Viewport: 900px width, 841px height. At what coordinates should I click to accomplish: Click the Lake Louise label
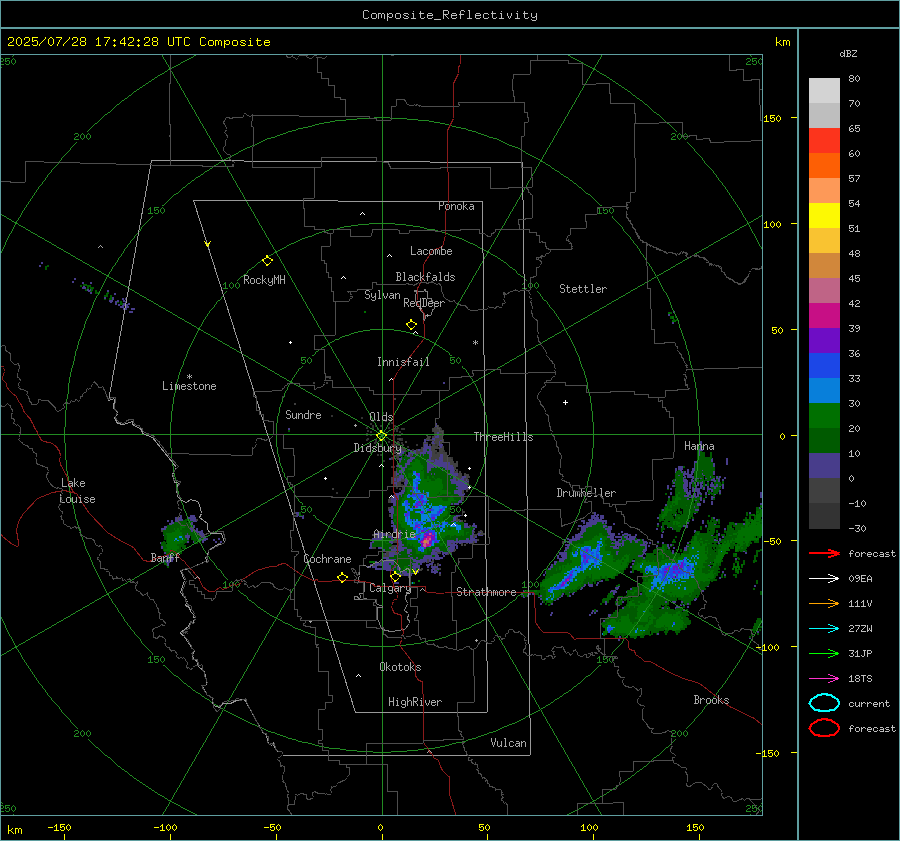click(78, 491)
